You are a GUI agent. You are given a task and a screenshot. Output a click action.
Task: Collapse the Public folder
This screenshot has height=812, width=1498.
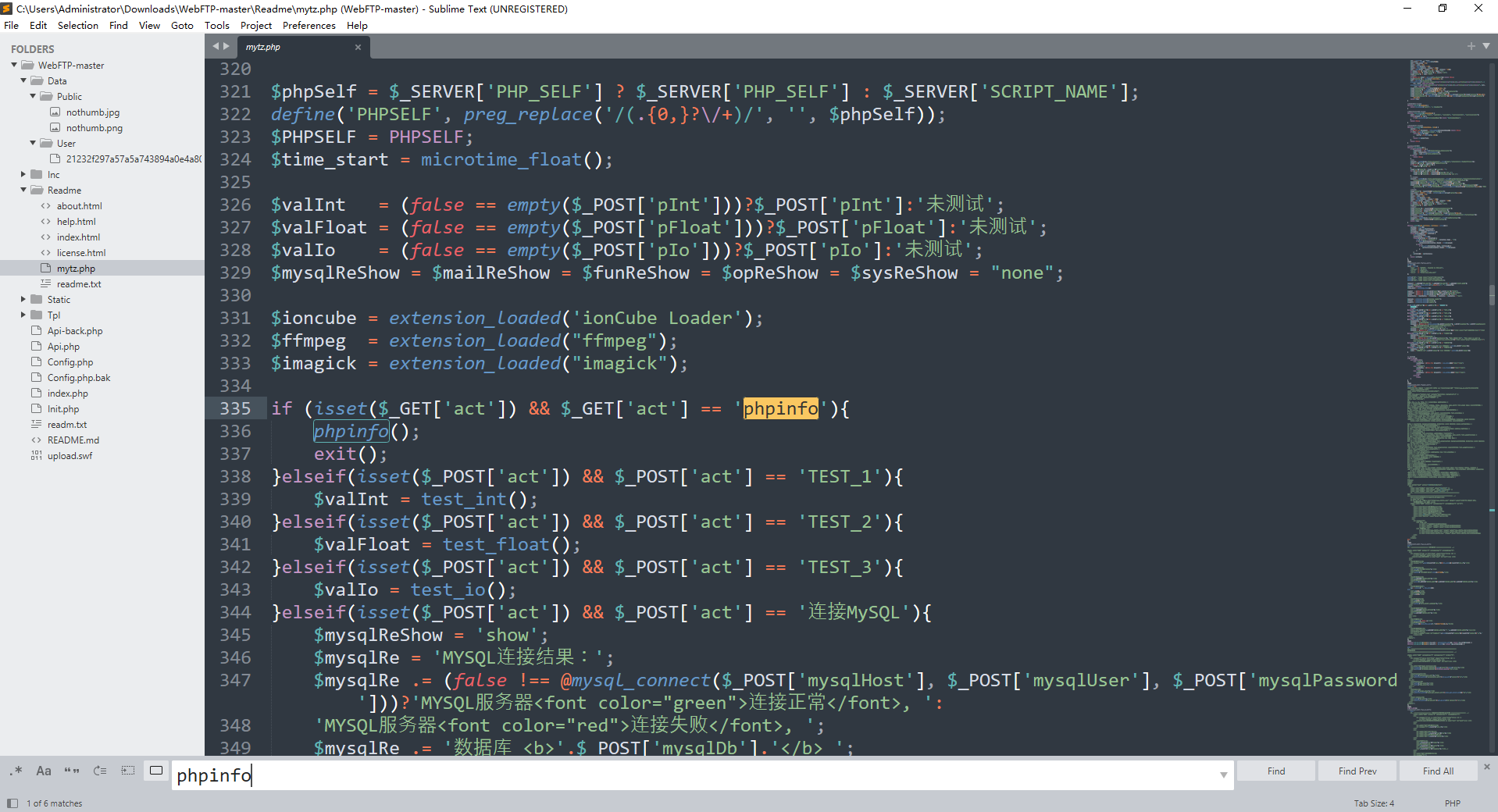pyautogui.click(x=33, y=96)
